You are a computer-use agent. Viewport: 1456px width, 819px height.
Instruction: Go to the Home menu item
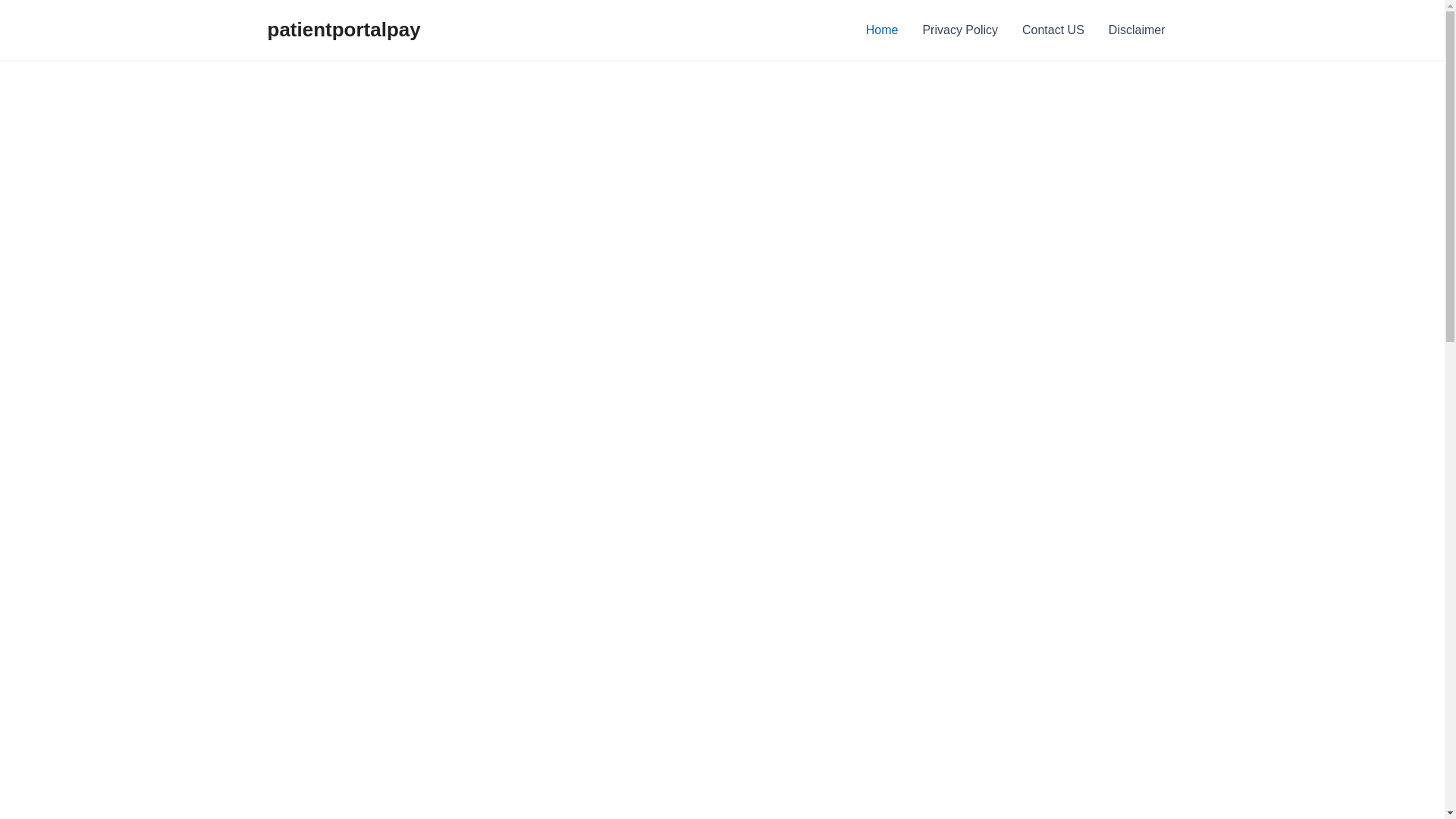click(881, 30)
